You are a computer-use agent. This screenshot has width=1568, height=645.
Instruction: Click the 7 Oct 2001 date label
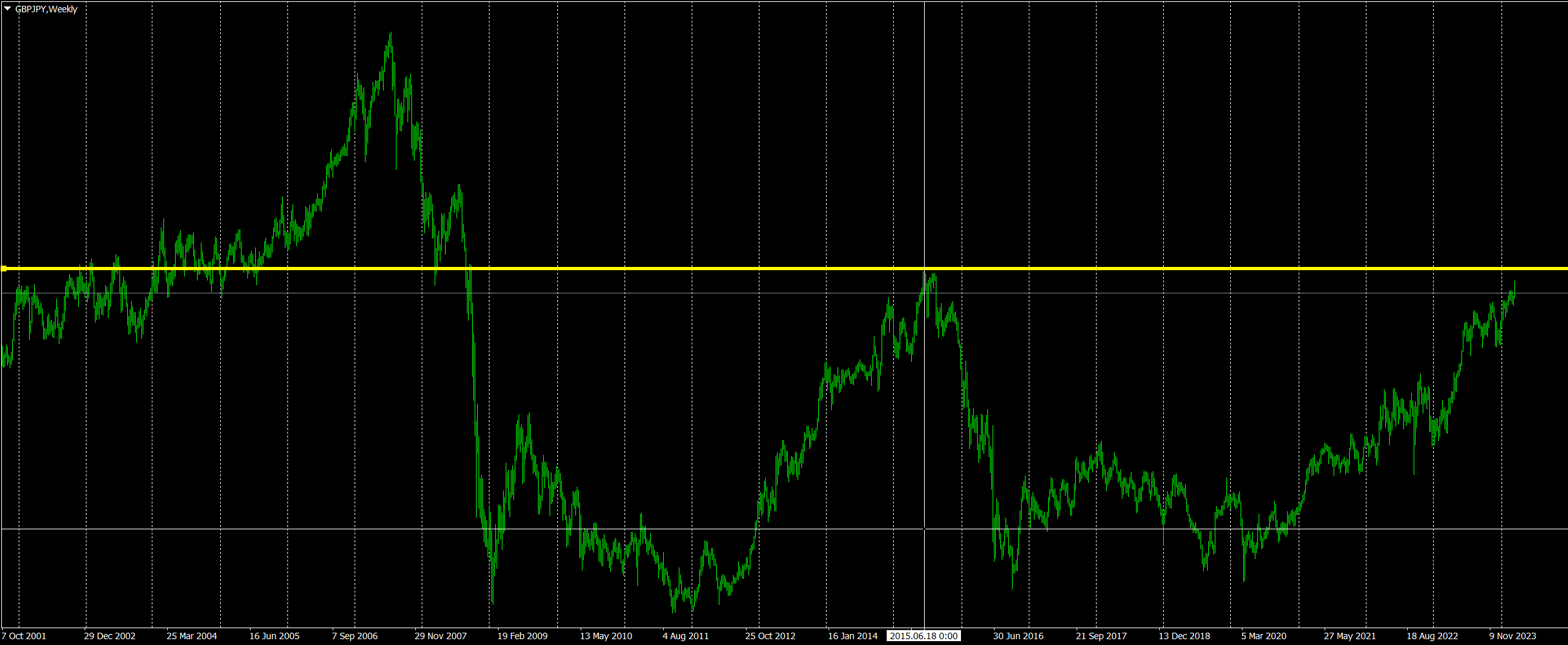[x=24, y=636]
